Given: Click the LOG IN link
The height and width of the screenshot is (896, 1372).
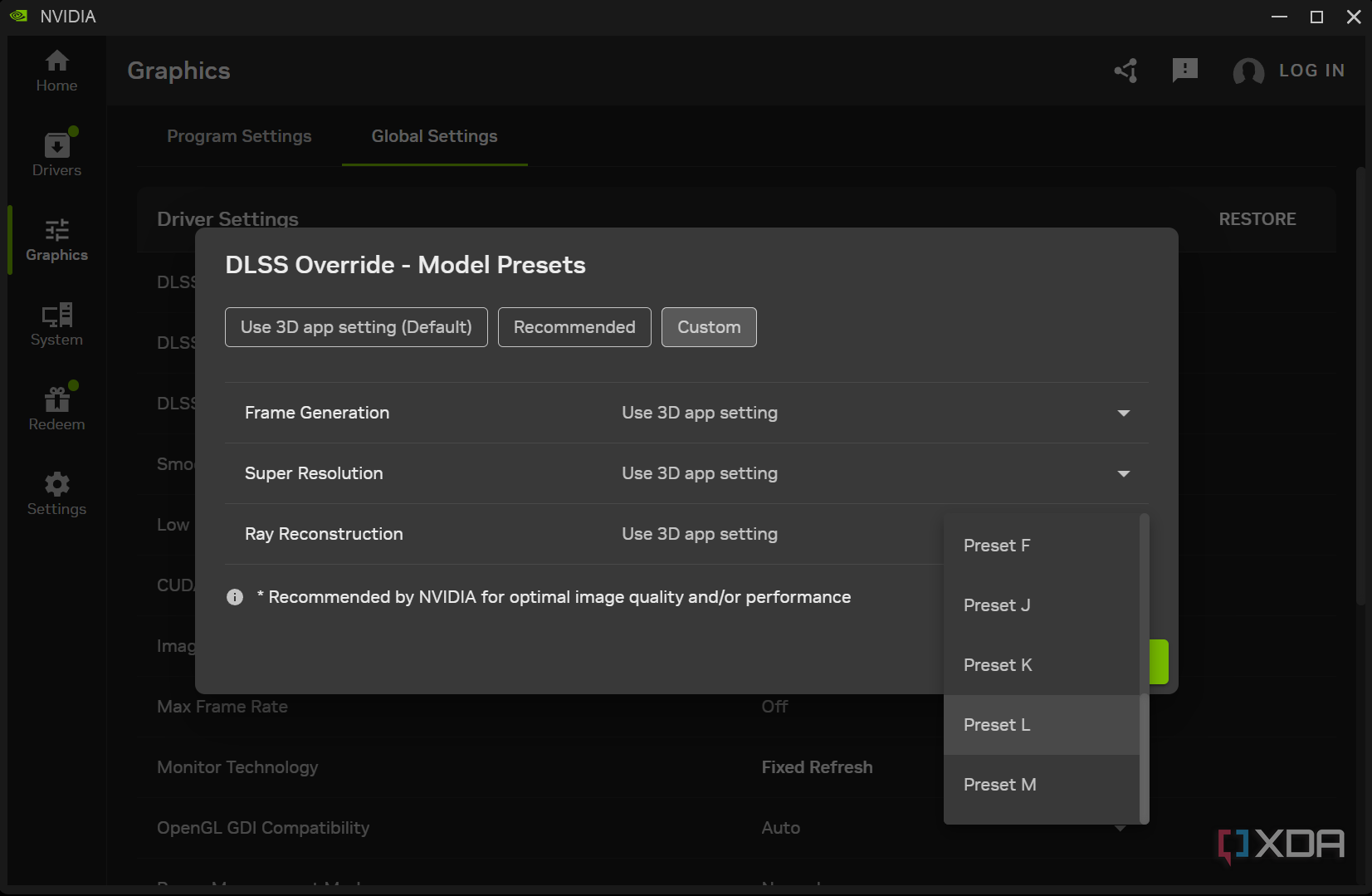Looking at the screenshot, I should (1311, 71).
